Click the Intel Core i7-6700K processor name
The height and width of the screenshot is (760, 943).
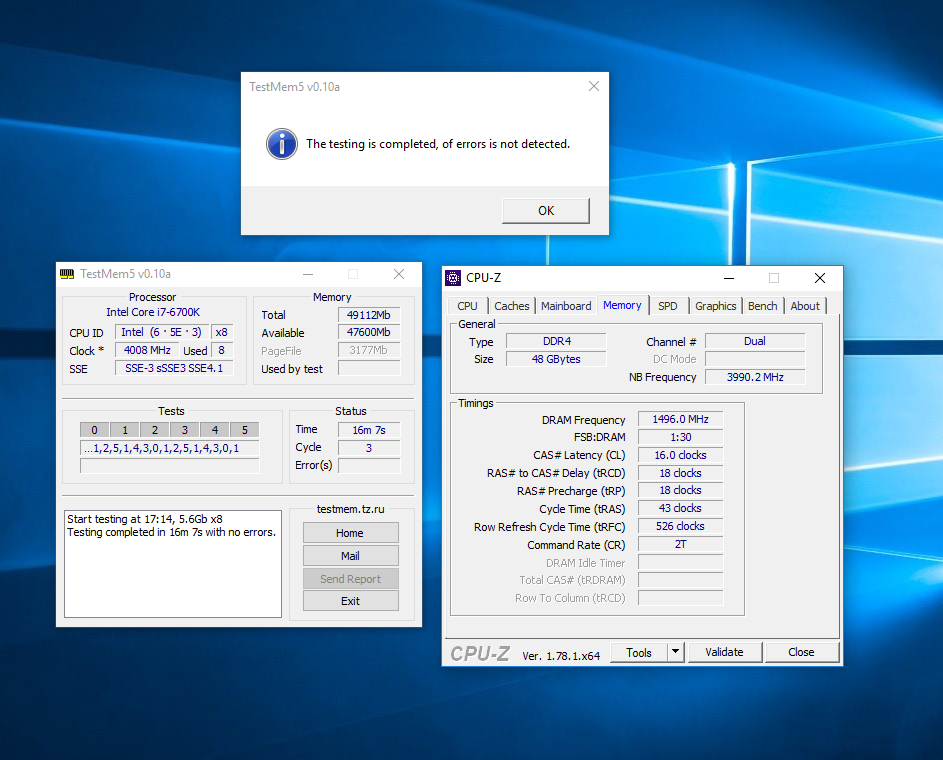[153, 312]
